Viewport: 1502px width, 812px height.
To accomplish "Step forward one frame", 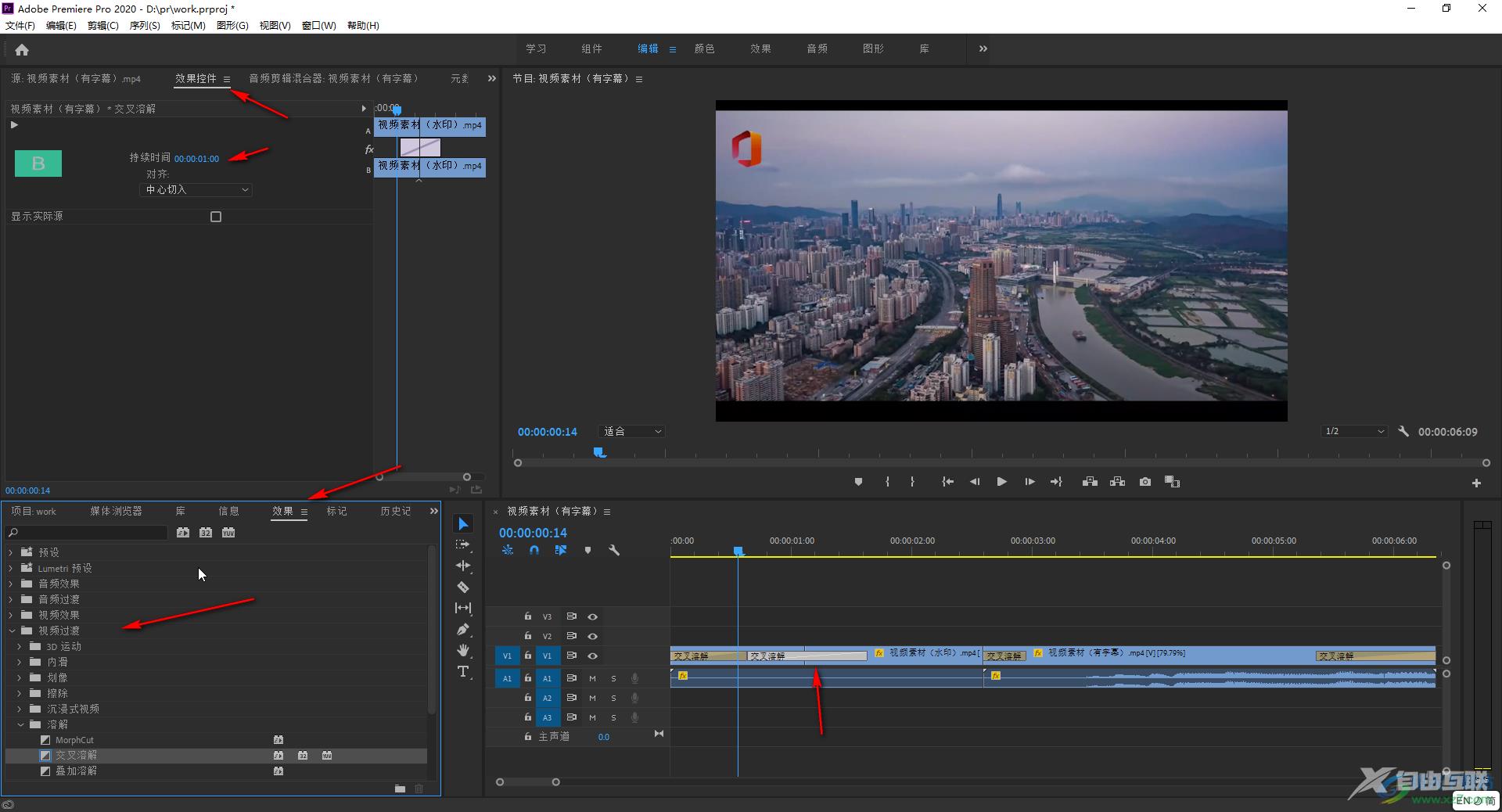I will [1029, 482].
